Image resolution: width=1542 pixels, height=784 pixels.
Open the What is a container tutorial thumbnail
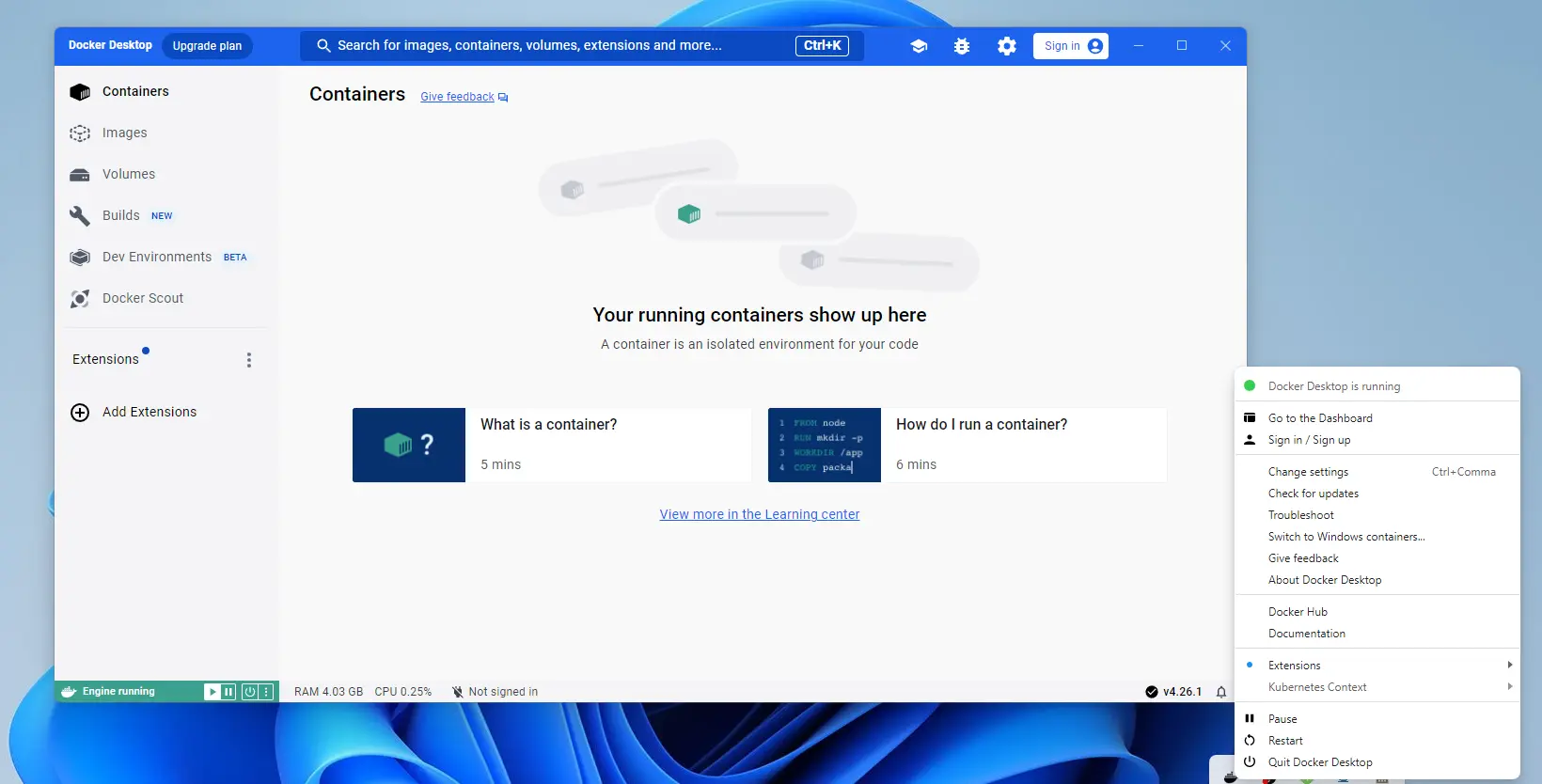[x=409, y=446]
